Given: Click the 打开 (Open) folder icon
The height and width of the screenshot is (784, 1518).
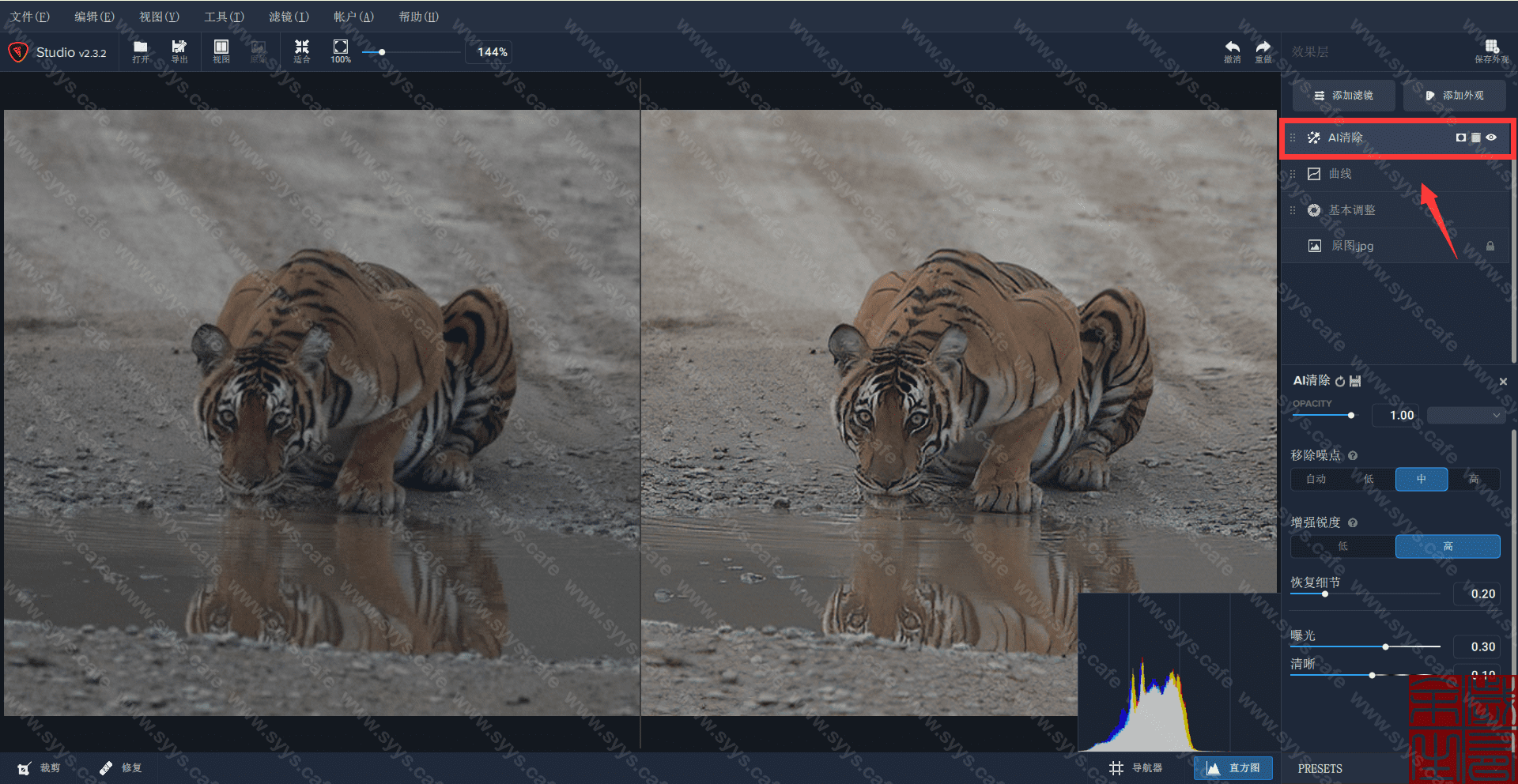Looking at the screenshot, I should (x=141, y=51).
